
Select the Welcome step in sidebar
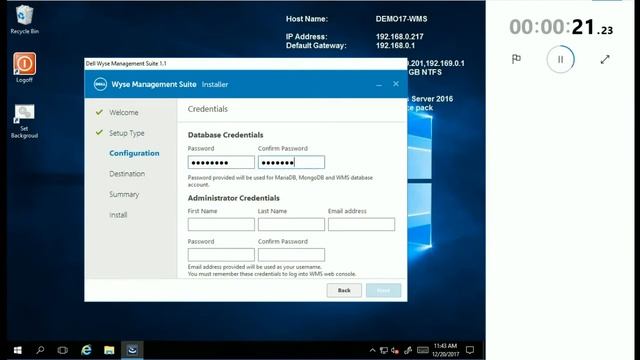pos(124,112)
